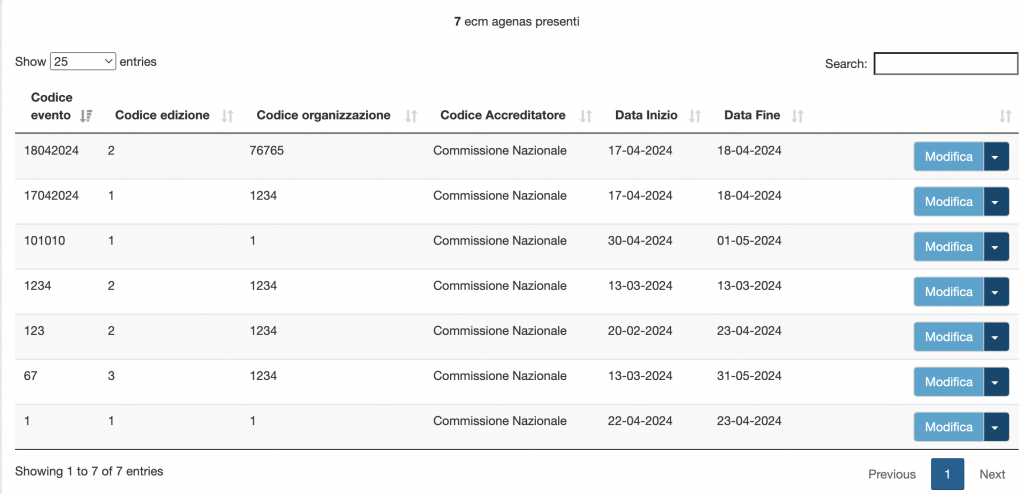Open dropdown caret for event 17042024 row
1024x494 pixels.
pyautogui.click(x=996, y=202)
